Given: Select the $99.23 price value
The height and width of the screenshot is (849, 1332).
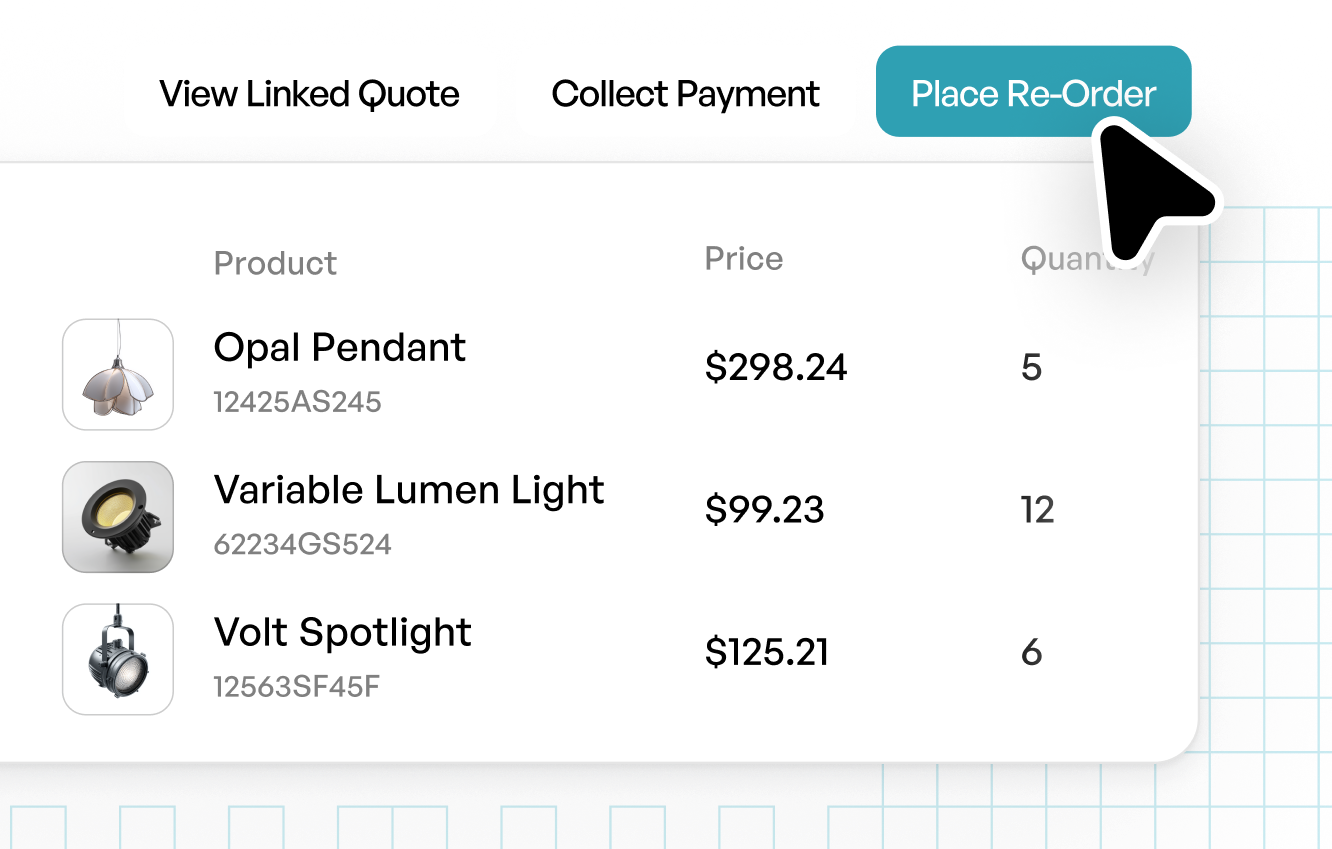Looking at the screenshot, I should [764, 510].
